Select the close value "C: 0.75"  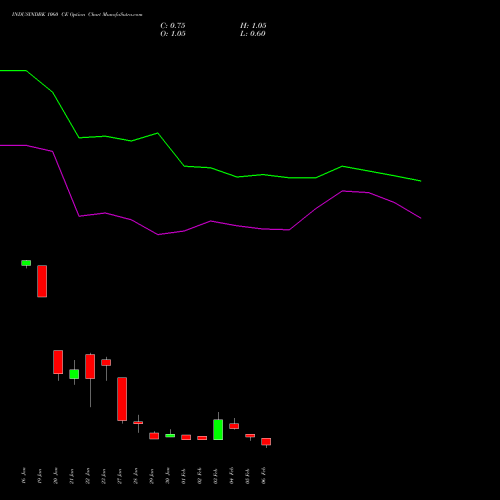(x=173, y=26)
